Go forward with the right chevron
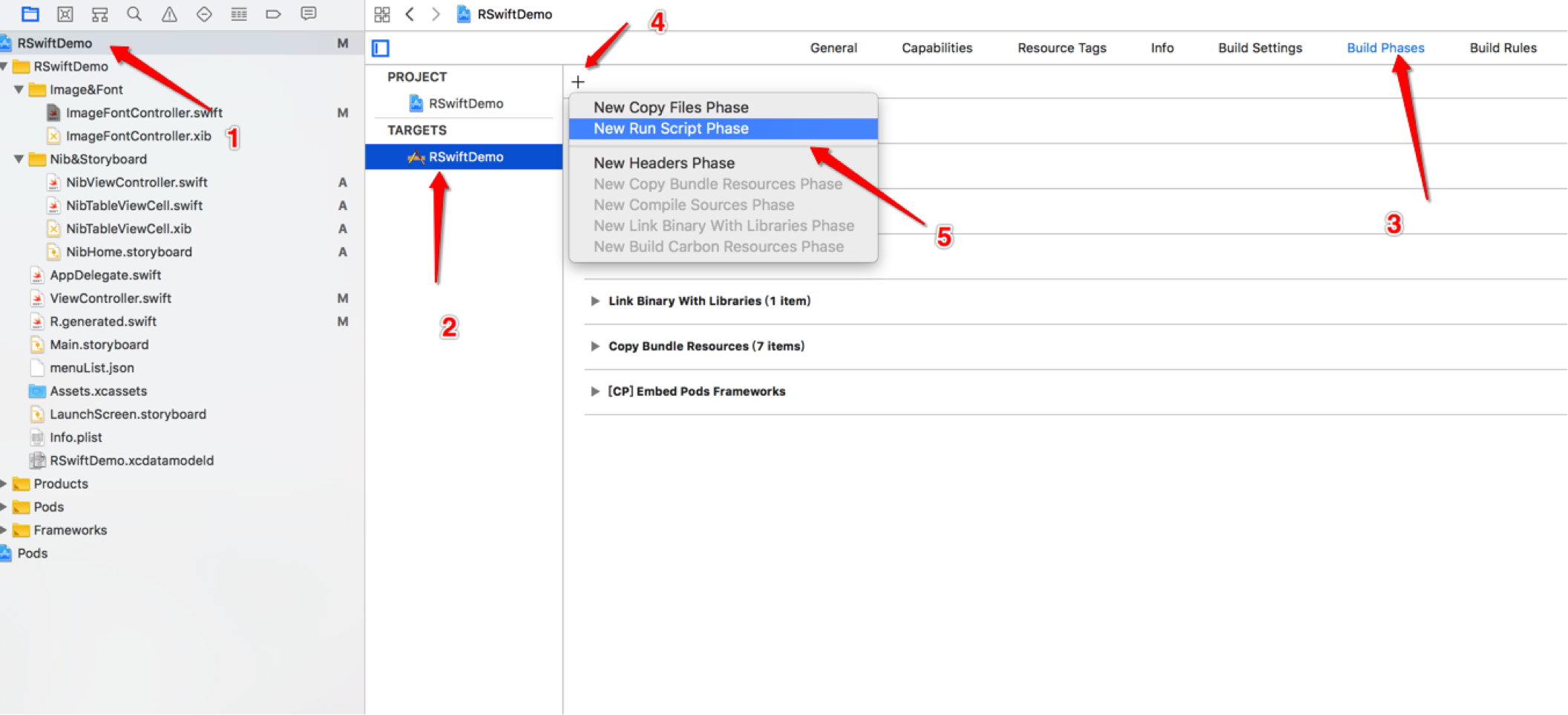Image resolution: width=1568 pixels, height=715 pixels. pos(436,14)
